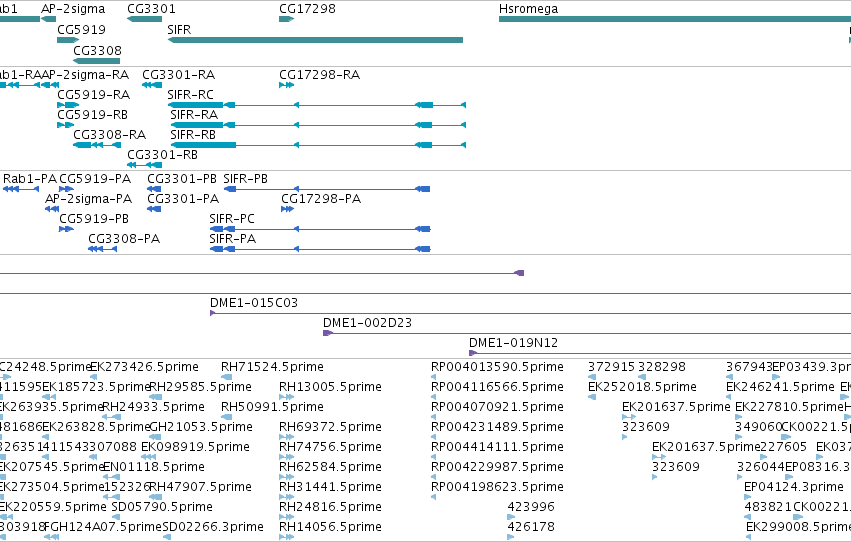Select the CG3301-RB transcript
851x542 pixels.
[x=144, y=165]
